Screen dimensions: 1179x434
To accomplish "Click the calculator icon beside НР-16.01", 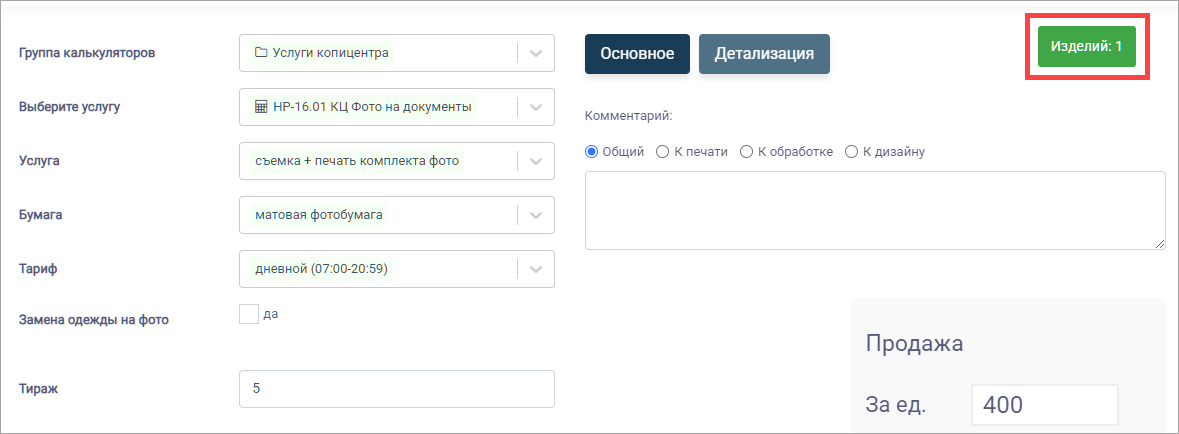I will tap(261, 108).
